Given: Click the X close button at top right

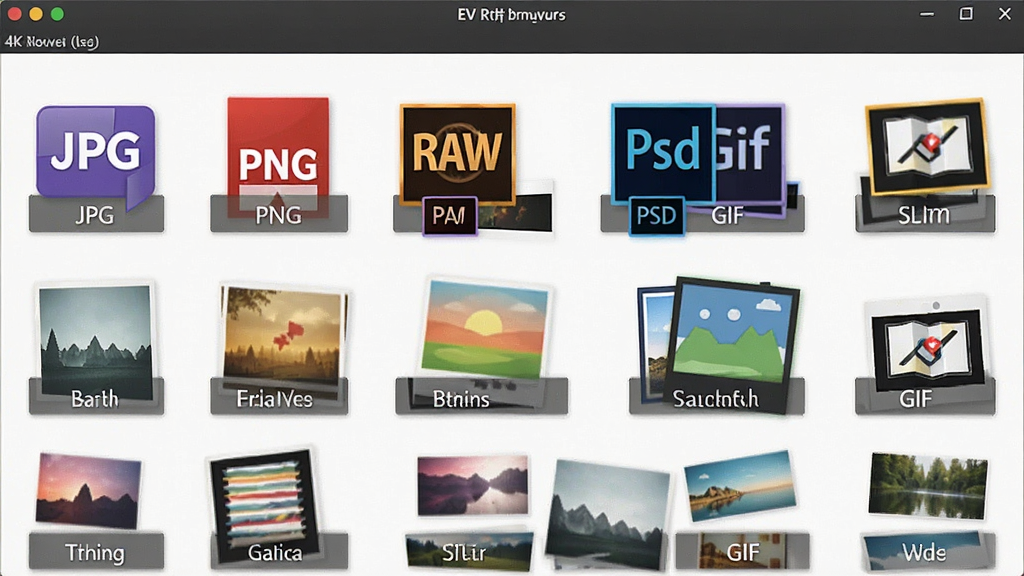Looking at the screenshot, I should pyautogui.click(x=1004, y=14).
